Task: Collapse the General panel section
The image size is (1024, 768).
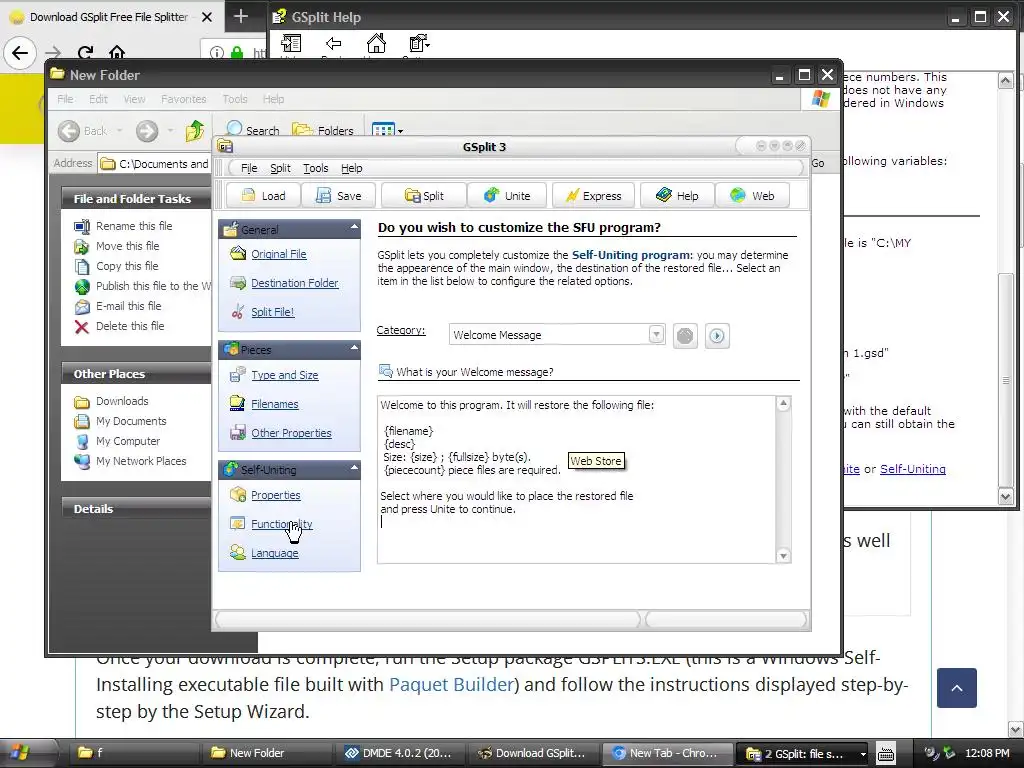Action: pos(354,227)
